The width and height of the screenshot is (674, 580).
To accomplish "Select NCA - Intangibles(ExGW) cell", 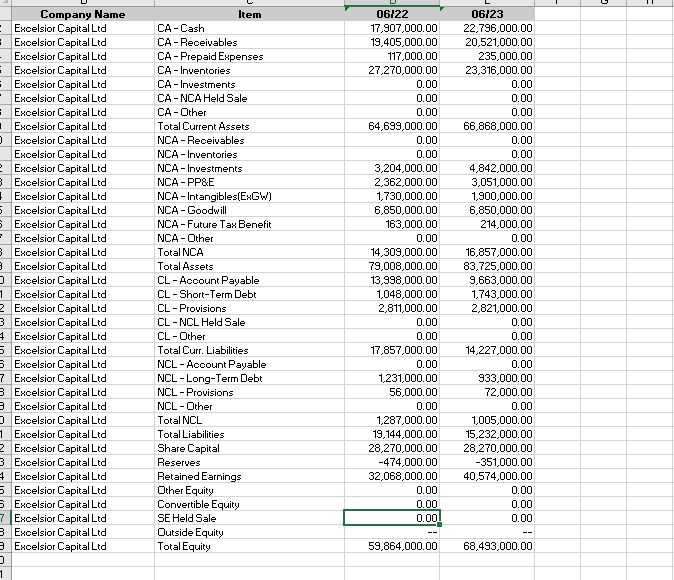I will tap(249, 196).
